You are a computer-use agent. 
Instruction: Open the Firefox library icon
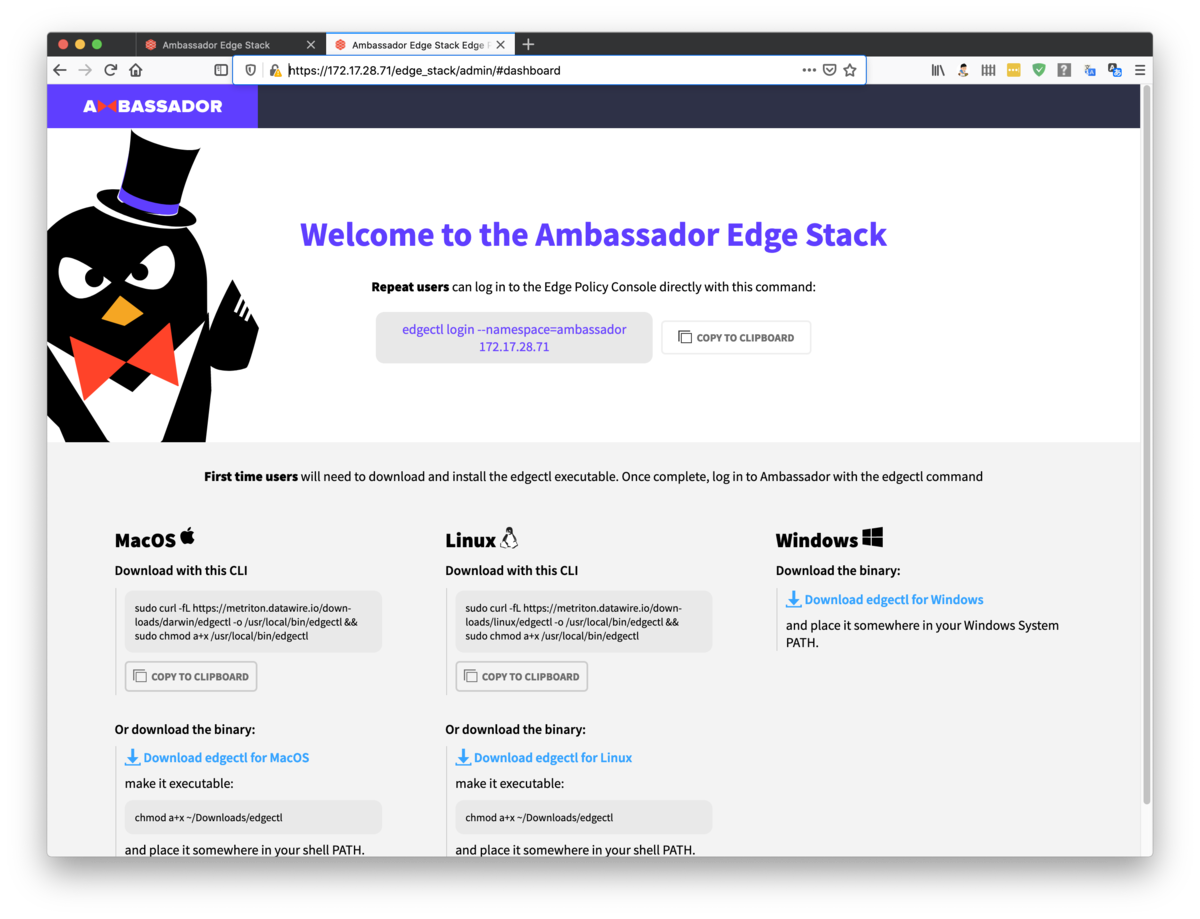click(x=938, y=71)
